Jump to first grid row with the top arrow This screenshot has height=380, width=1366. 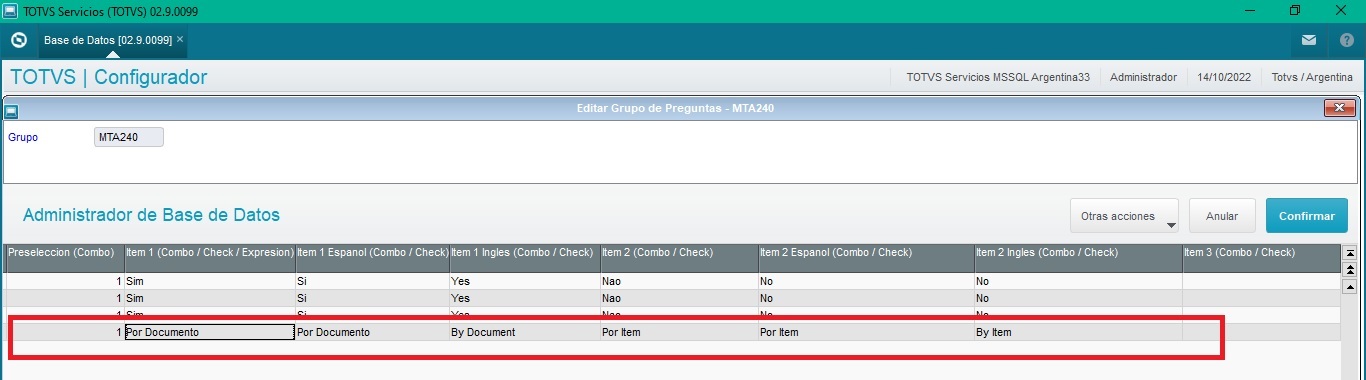pyautogui.click(x=1349, y=253)
